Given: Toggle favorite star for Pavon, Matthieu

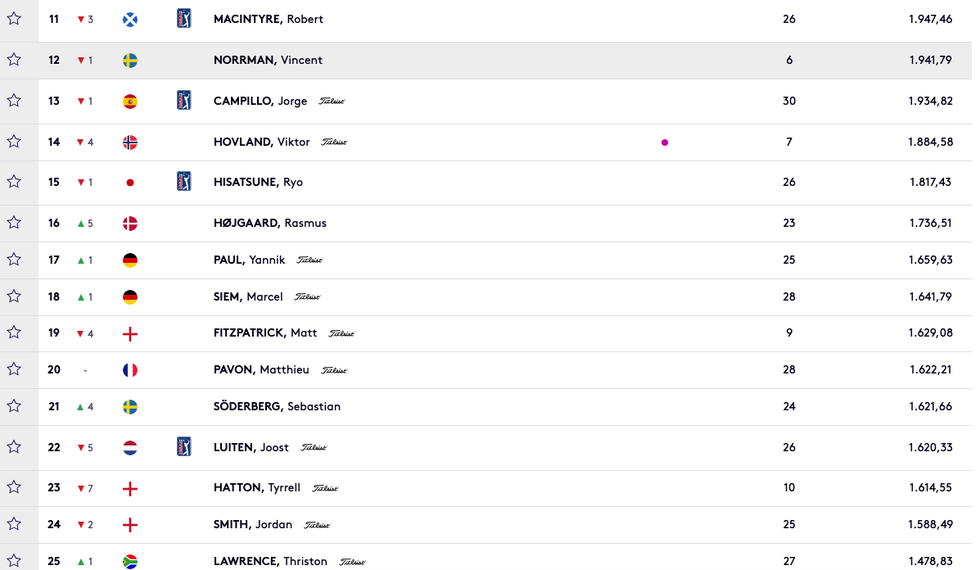Looking at the screenshot, I should point(14,370).
